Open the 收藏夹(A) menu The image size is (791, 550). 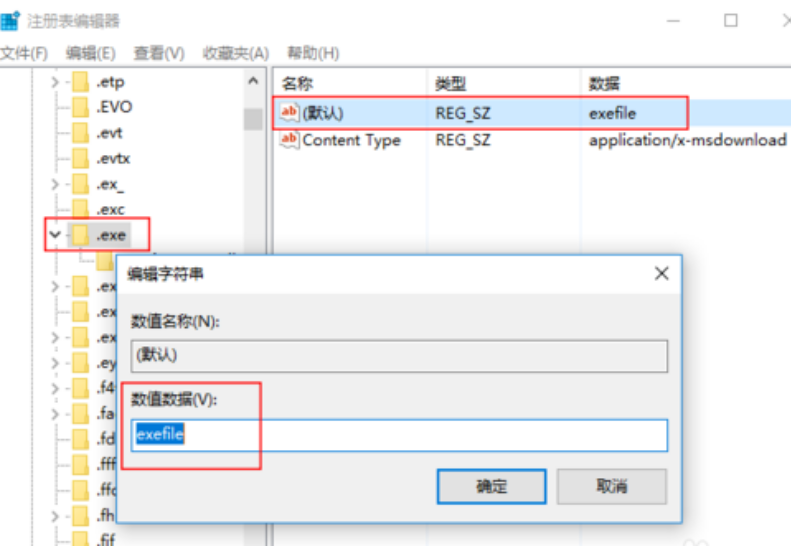click(x=236, y=53)
